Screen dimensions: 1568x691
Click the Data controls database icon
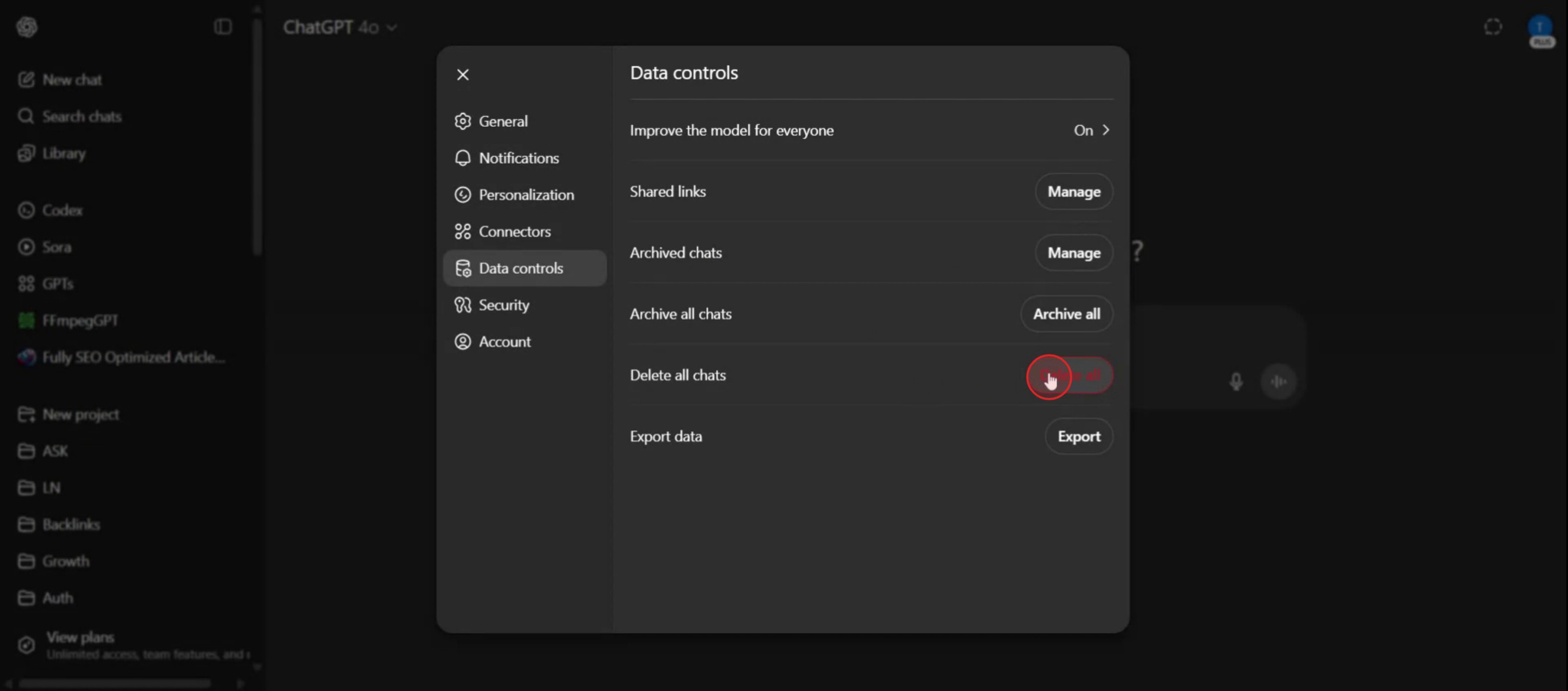[x=462, y=268]
